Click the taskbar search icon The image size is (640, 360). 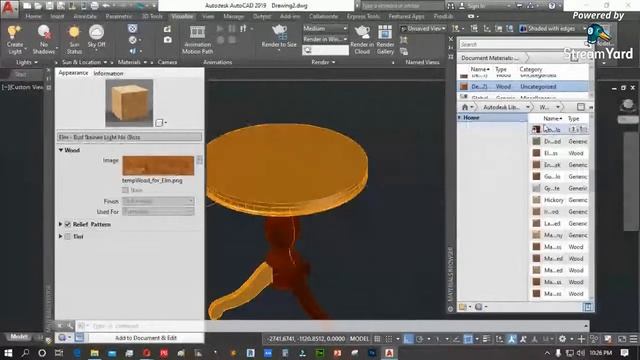coord(25,353)
